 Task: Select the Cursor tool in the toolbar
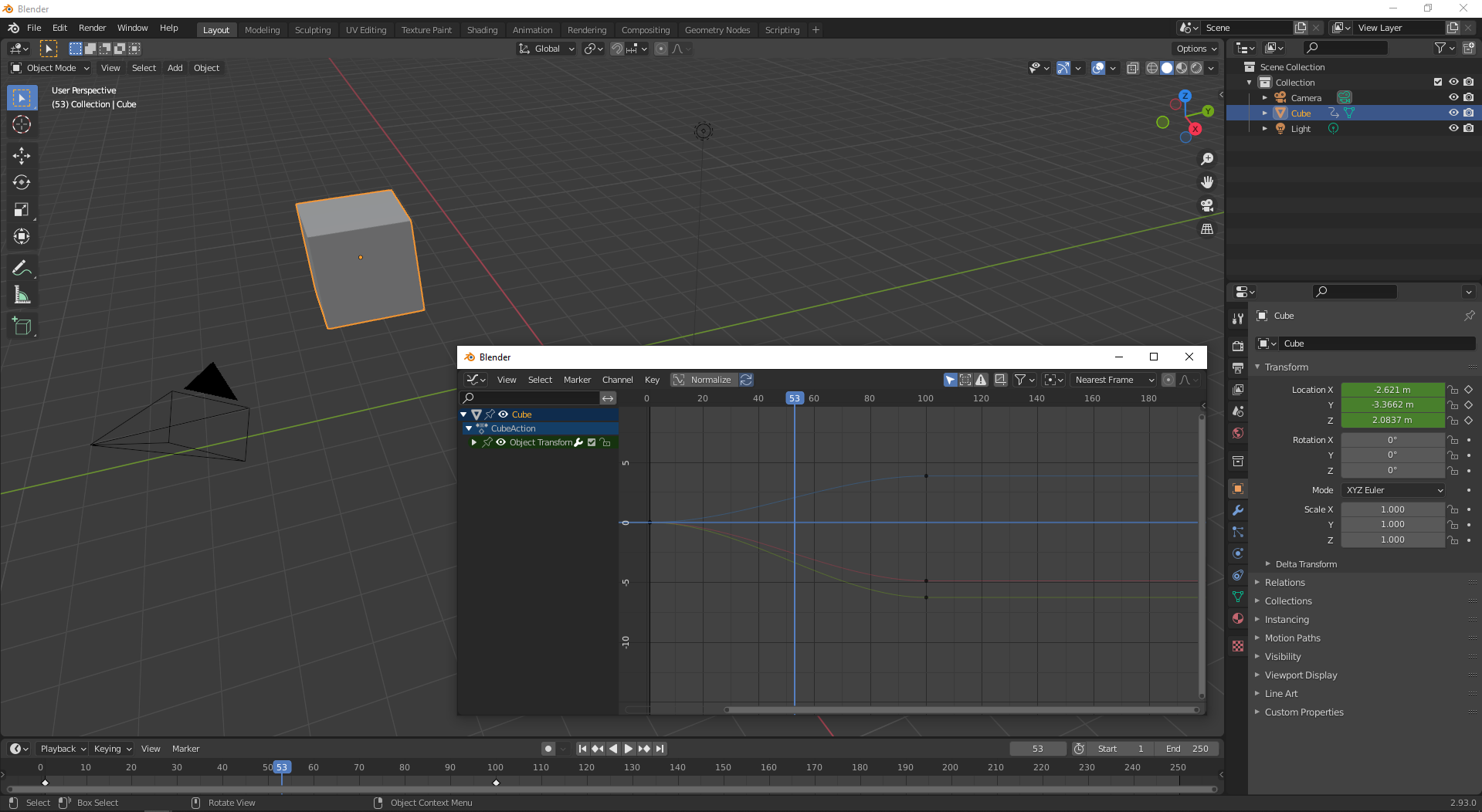(22, 125)
